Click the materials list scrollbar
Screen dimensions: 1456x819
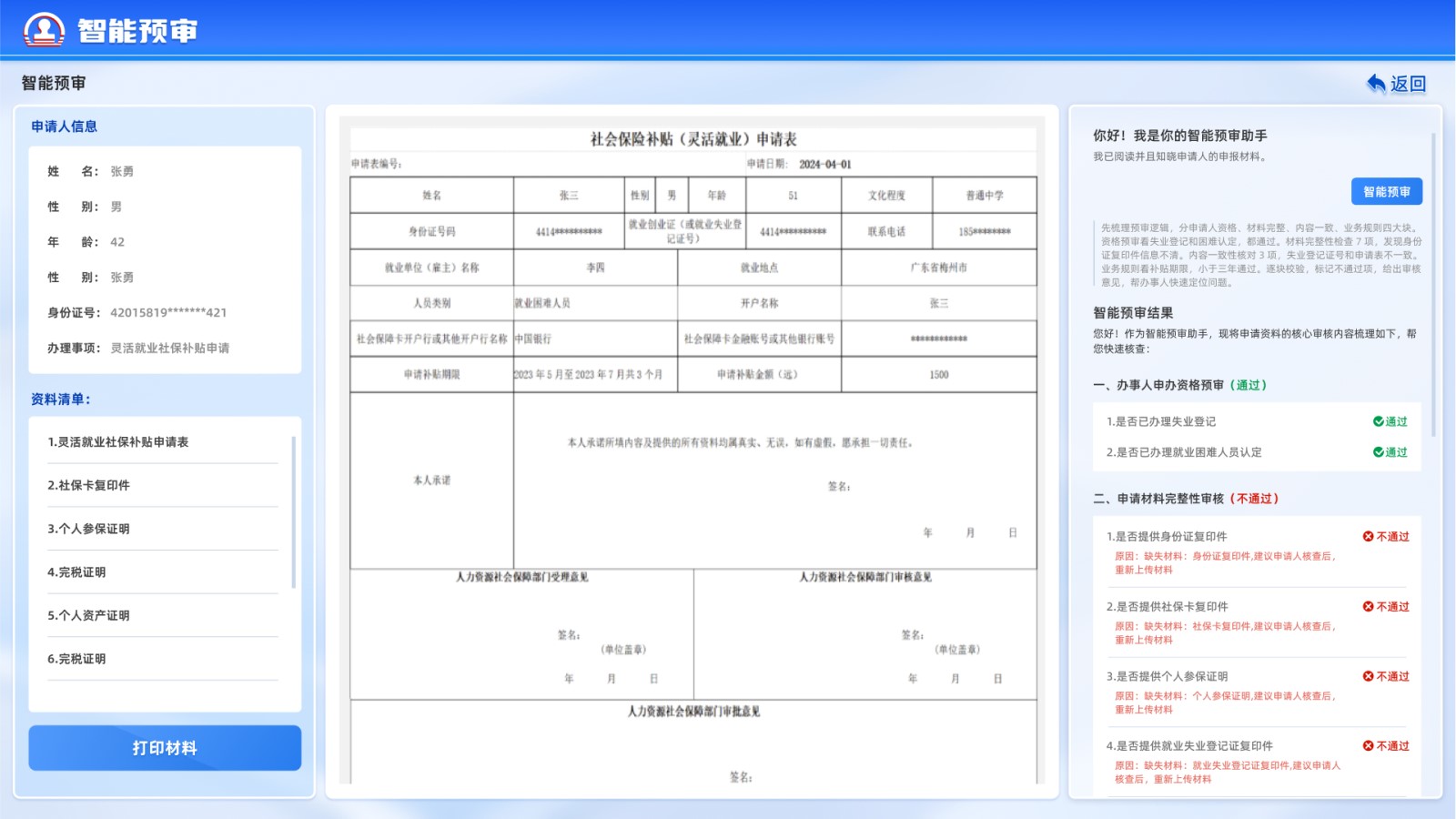click(x=293, y=512)
